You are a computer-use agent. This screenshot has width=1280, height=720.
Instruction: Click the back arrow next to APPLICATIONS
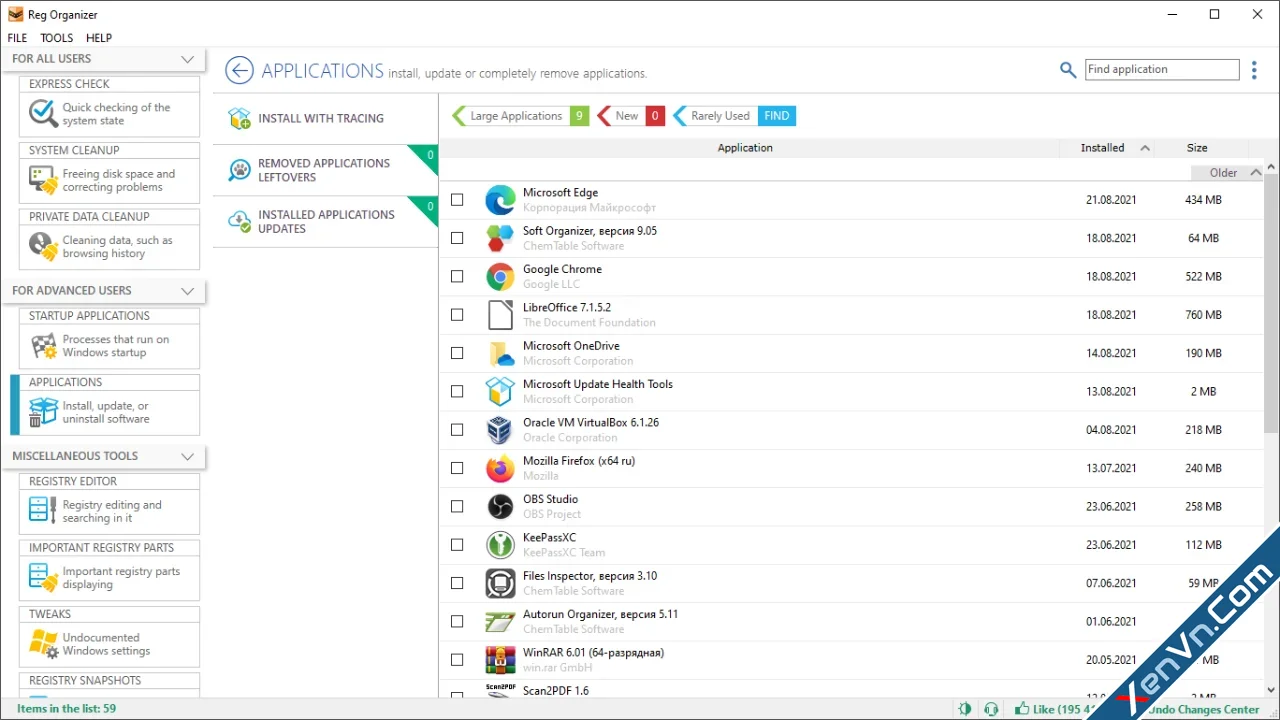click(x=239, y=70)
